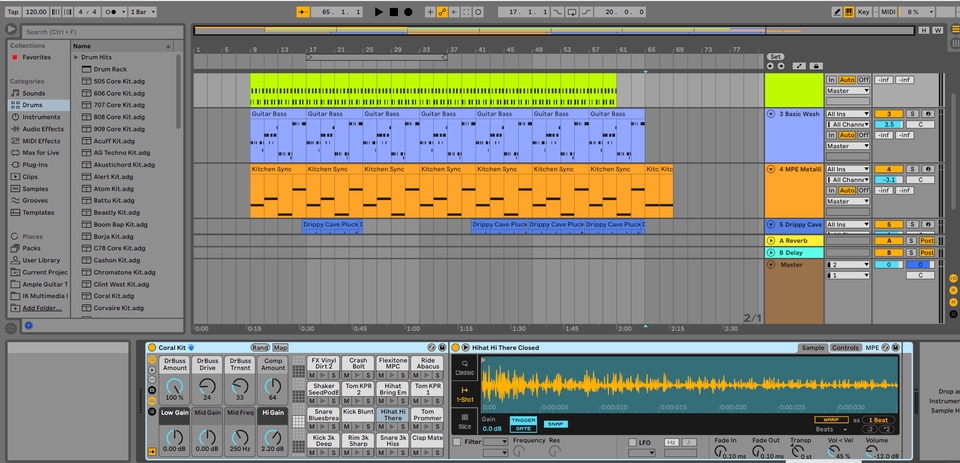Enable the Filter checkbox in Simpler
Screen dimensions: 960x463
click(x=457, y=442)
